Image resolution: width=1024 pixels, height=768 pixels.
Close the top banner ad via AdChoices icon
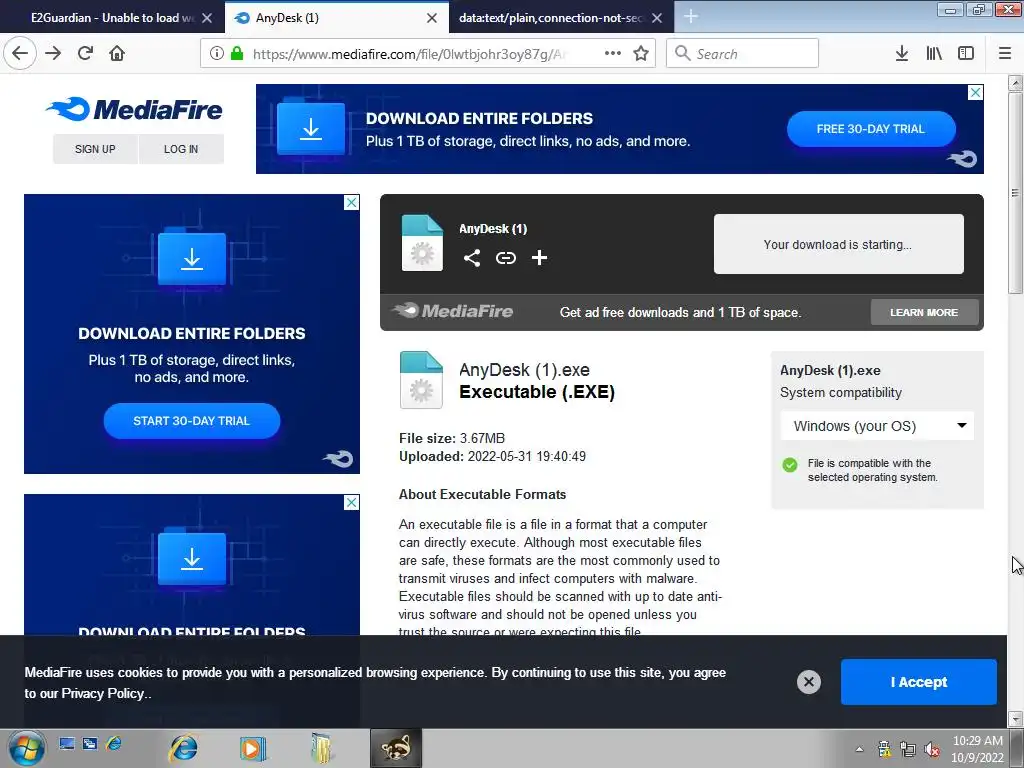click(x=975, y=93)
